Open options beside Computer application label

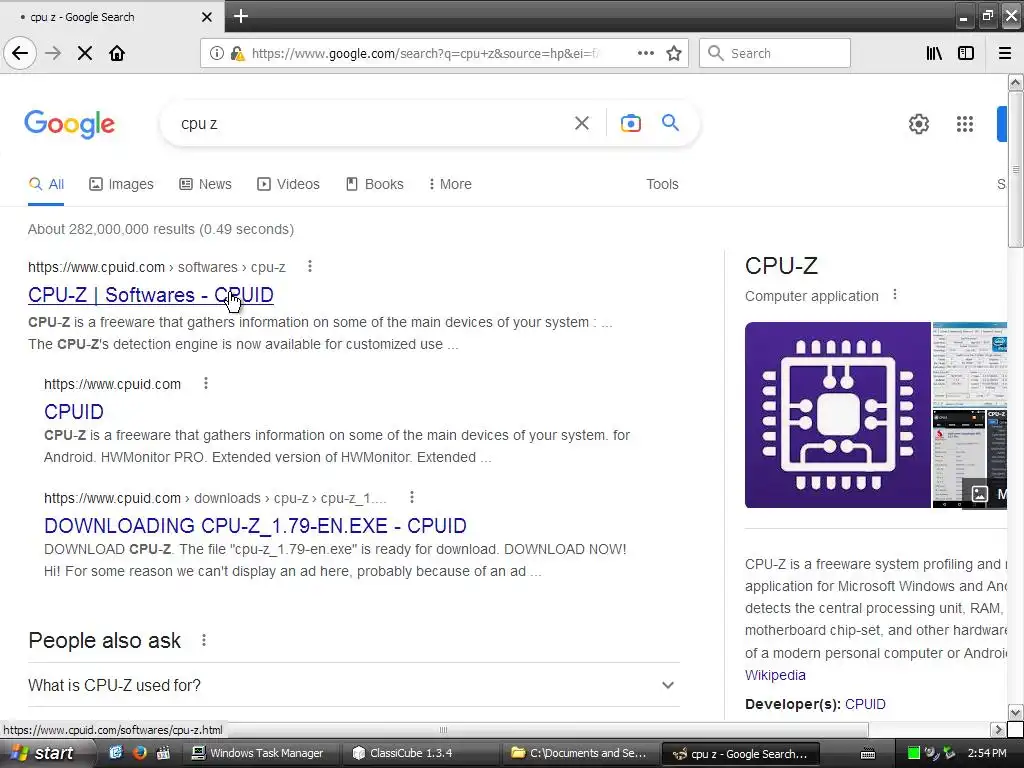(x=895, y=295)
